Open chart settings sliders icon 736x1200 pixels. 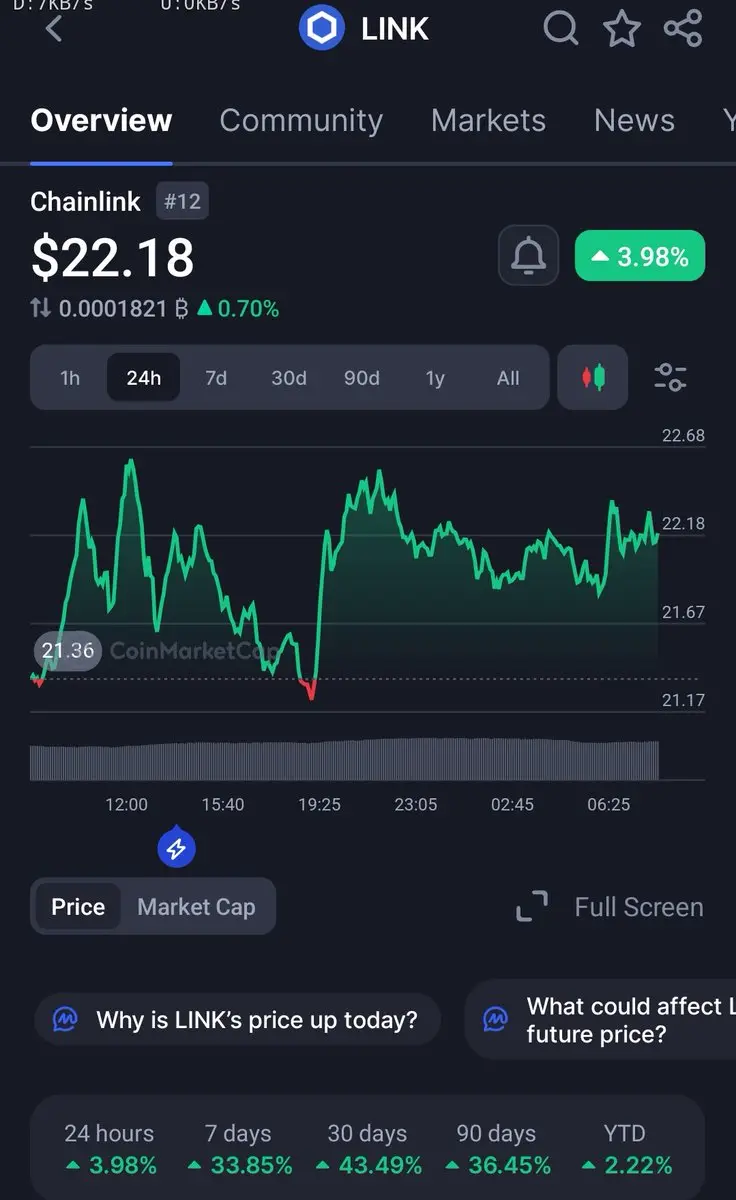[x=670, y=377]
